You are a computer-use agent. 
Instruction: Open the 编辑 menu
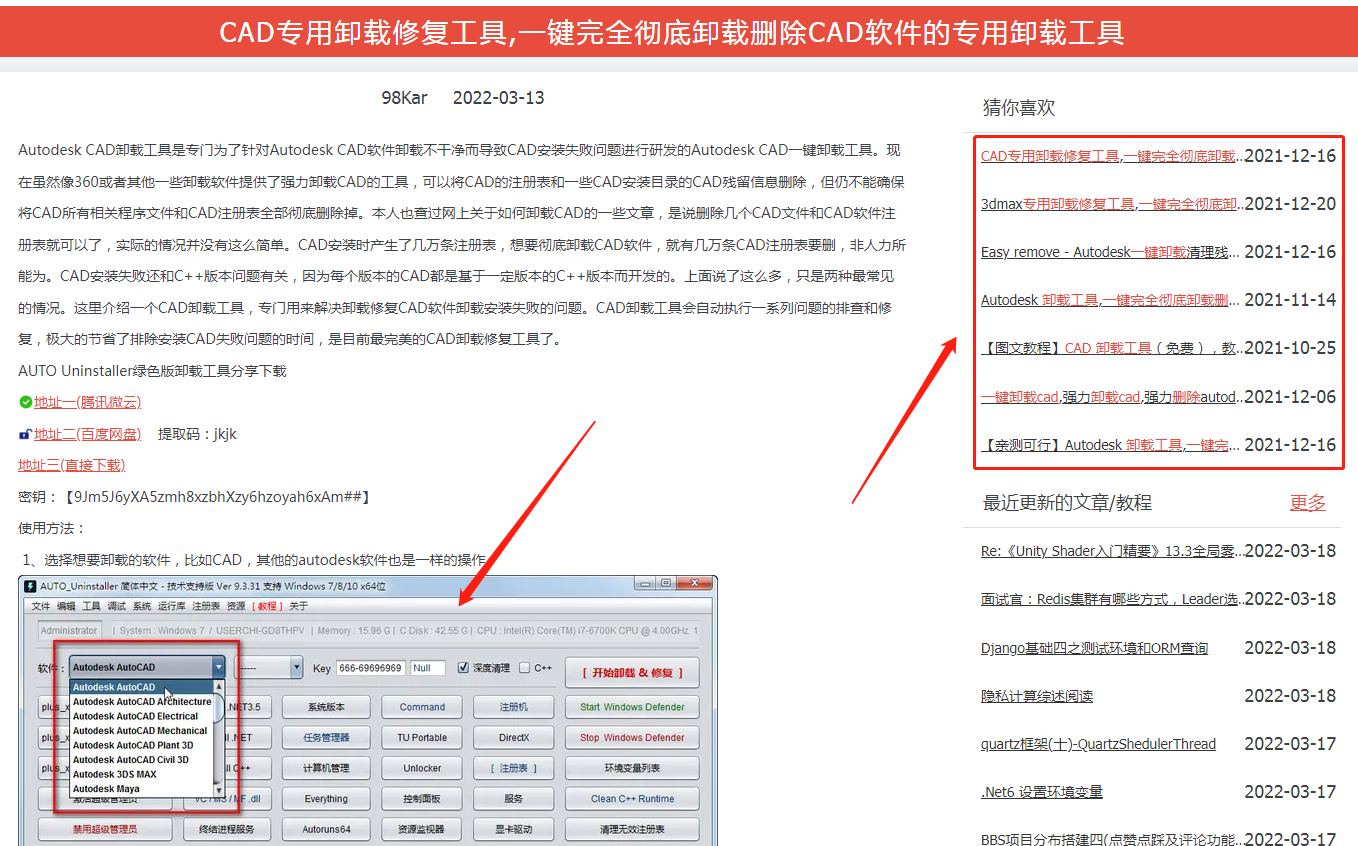pyautogui.click(x=66, y=606)
